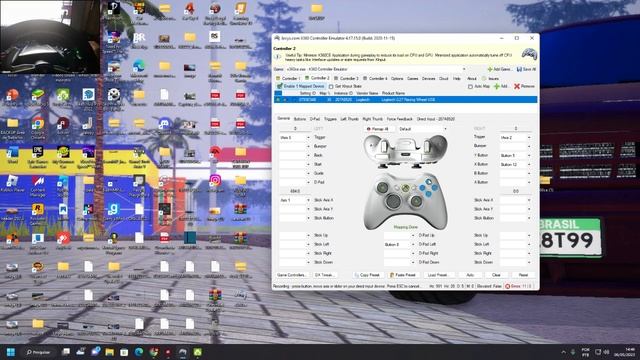Click the info icon left of the useful tip
The image size is (640, 360).
[278, 57]
